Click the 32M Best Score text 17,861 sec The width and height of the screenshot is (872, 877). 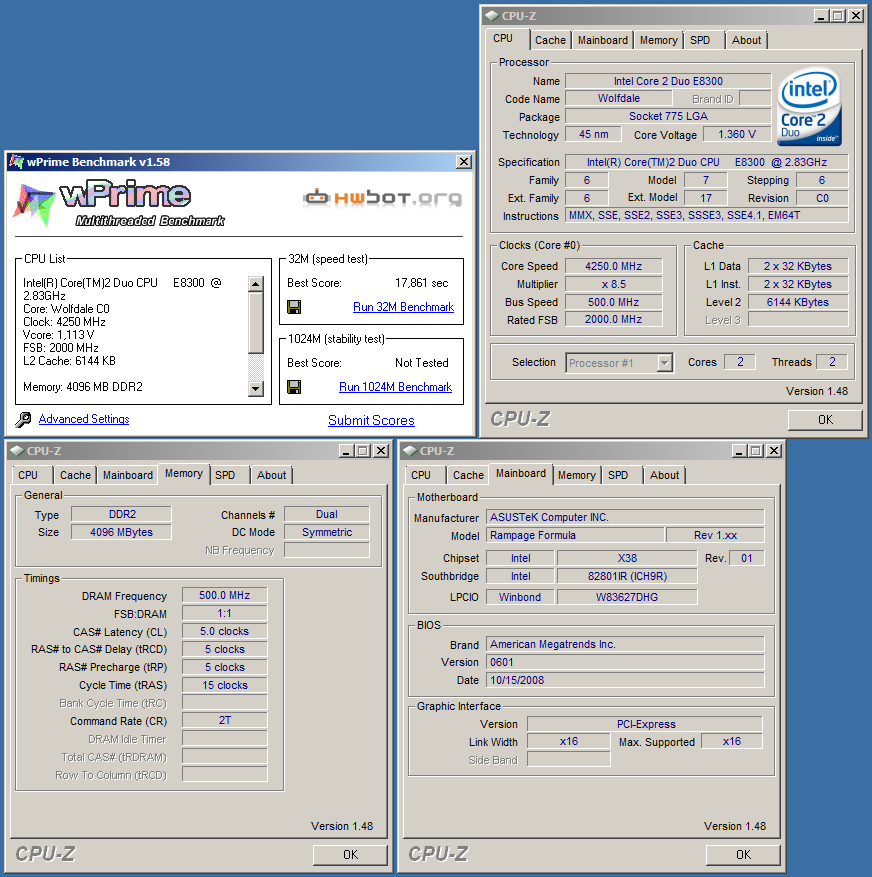point(422,283)
